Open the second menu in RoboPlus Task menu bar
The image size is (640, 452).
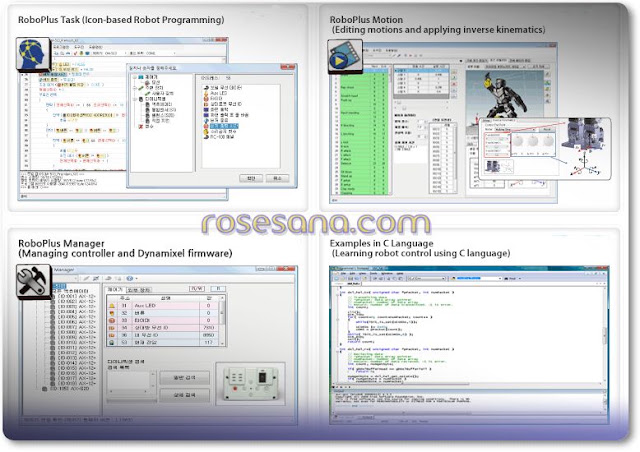pos(78,47)
